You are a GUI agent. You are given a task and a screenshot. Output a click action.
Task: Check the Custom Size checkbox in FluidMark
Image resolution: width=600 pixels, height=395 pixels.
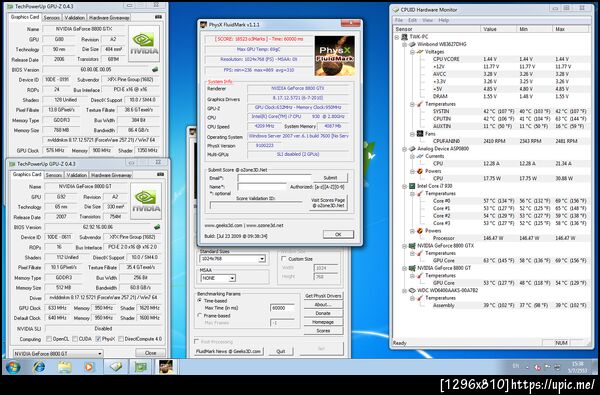tap(284, 259)
